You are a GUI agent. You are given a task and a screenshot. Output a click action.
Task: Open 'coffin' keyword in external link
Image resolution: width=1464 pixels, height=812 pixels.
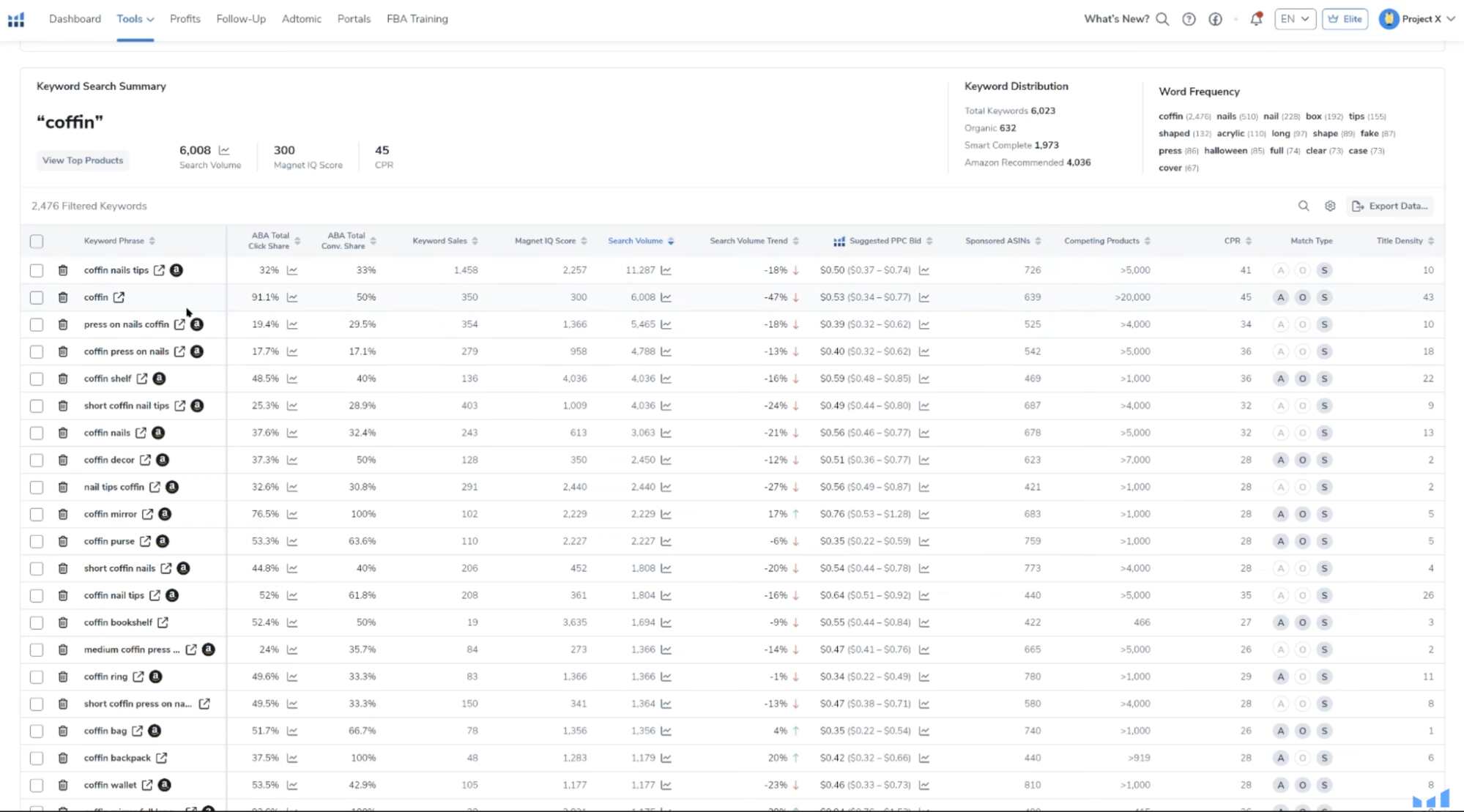pyautogui.click(x=119, y=297)
